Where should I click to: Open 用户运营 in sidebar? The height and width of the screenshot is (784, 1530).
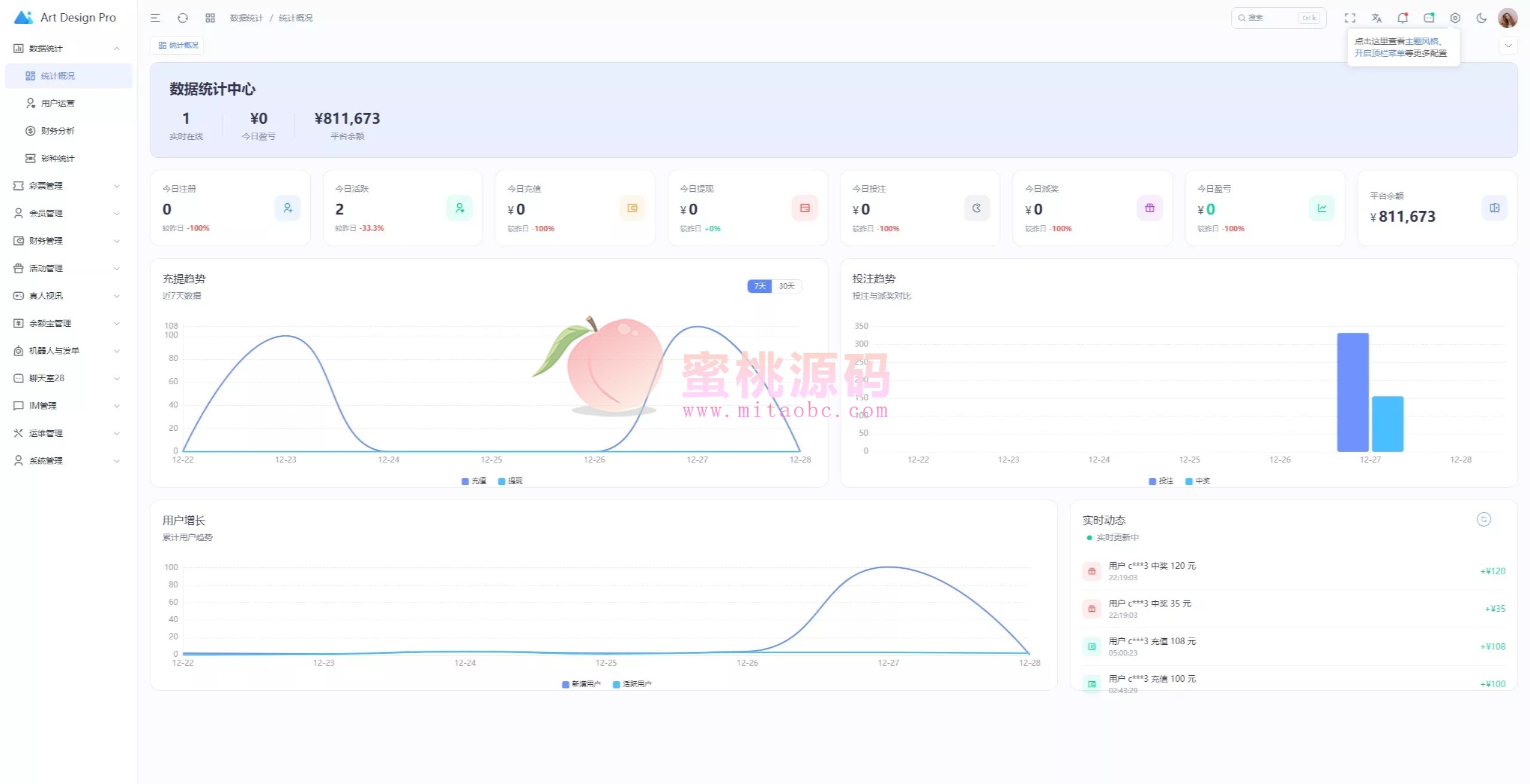[58, 103]
